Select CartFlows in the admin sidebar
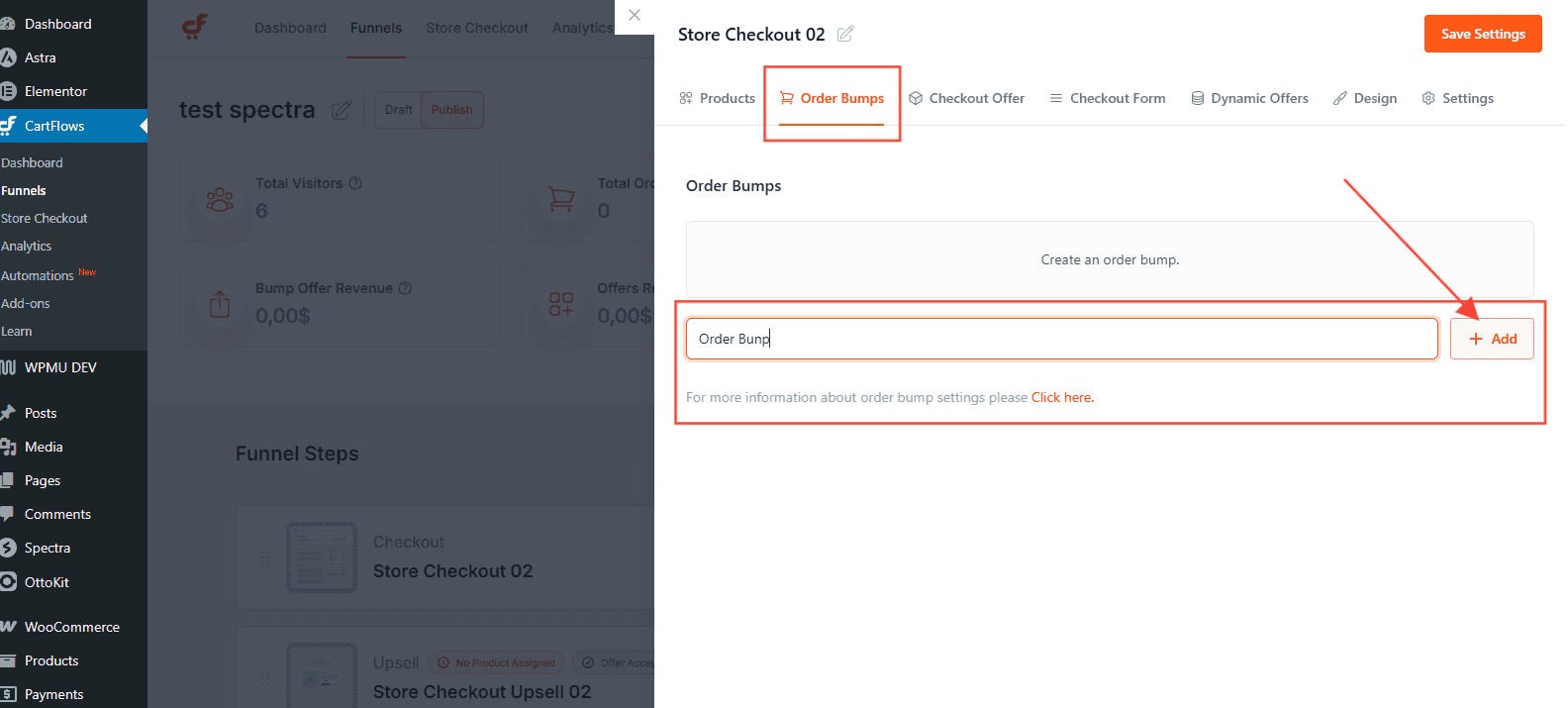This screenshot has width=1568, height=708. pyautogui.click(x=73, y=126)
